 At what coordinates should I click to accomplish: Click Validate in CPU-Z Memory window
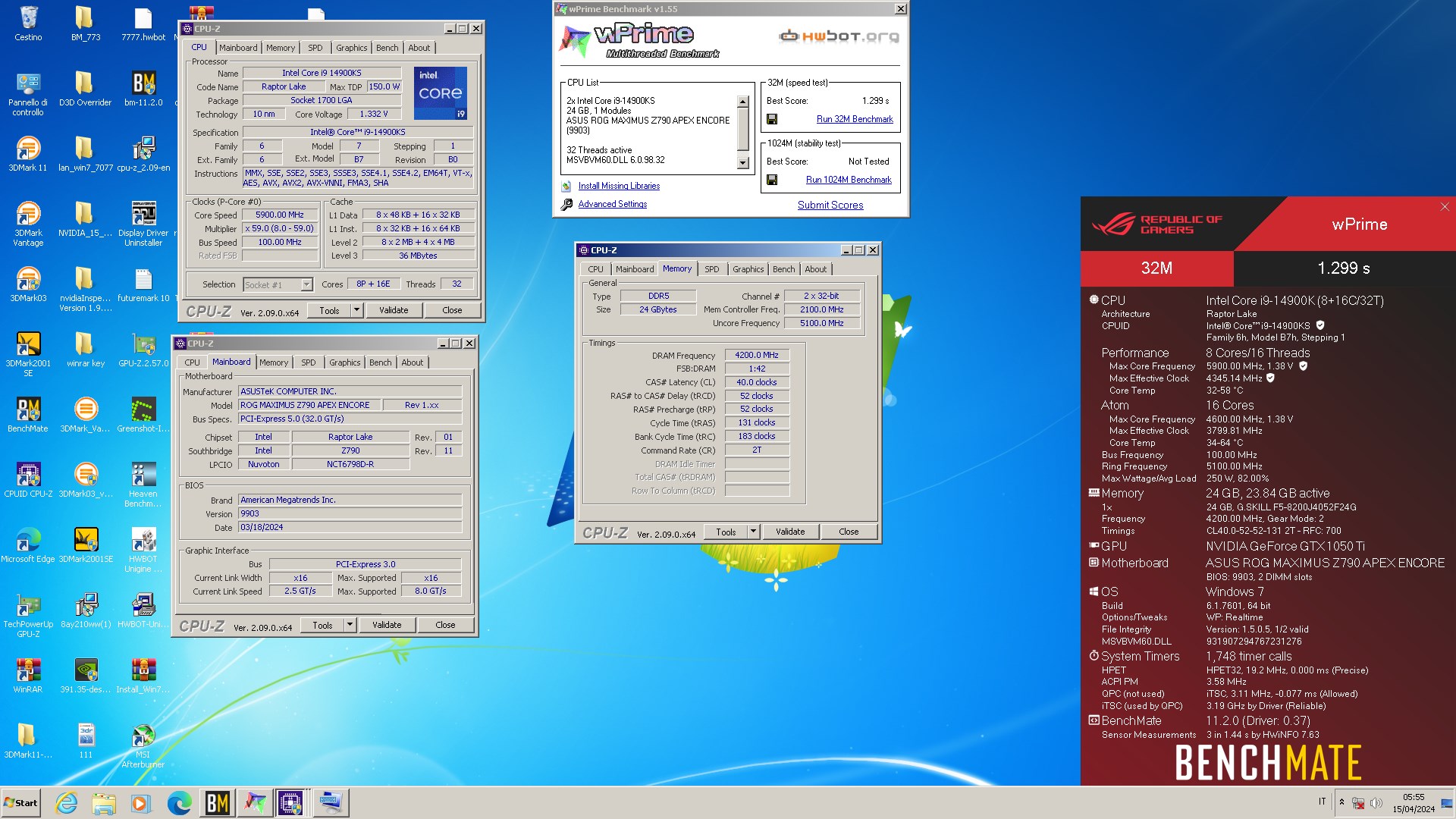(x=790, y=532)
